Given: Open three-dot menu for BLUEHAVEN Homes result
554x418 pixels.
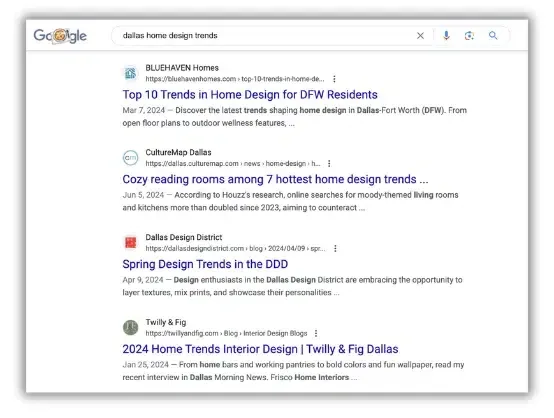Looking at the screenshot, I should coord(334,79).
